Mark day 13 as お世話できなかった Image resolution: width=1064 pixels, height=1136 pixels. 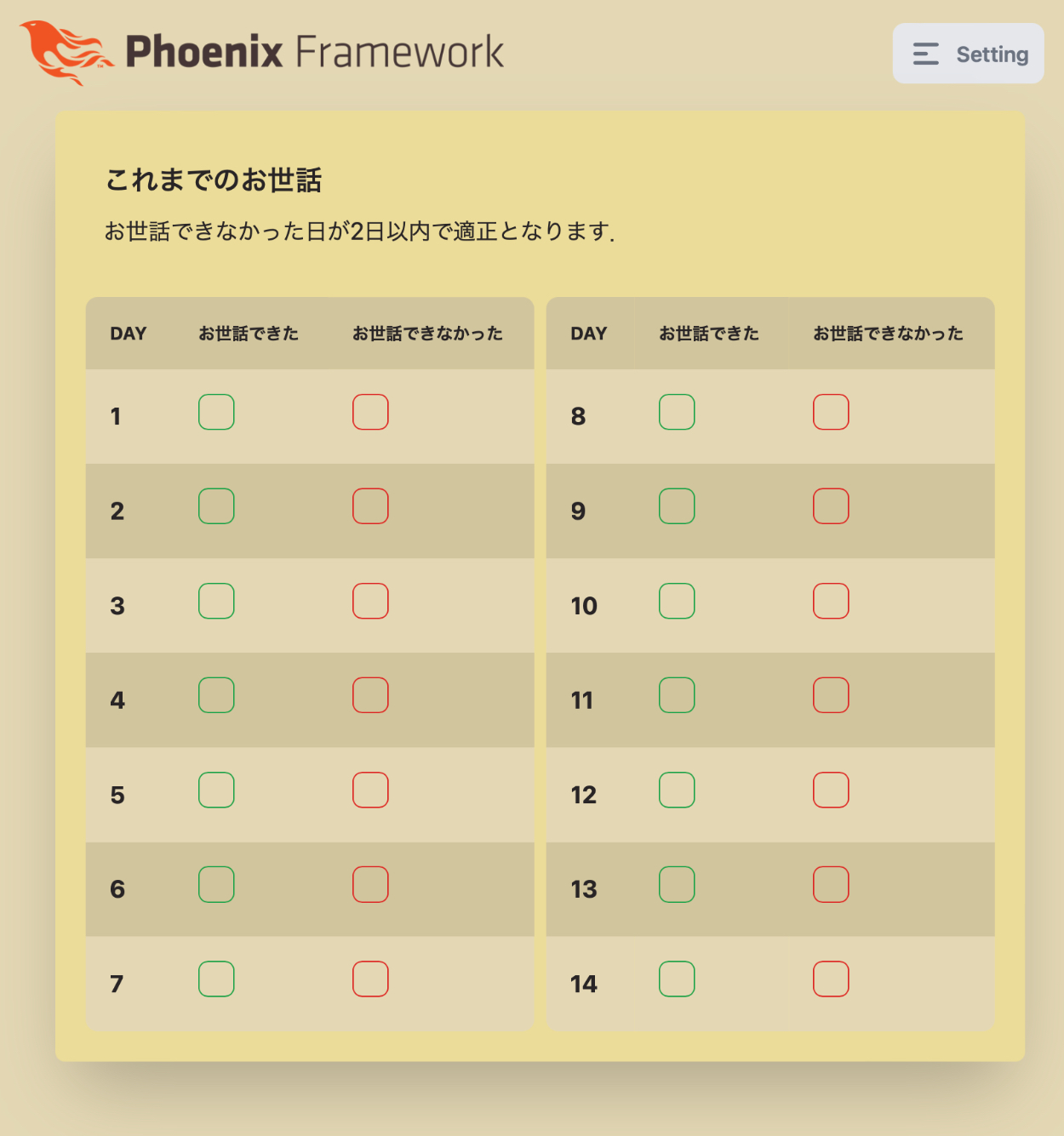click(831, 884)
